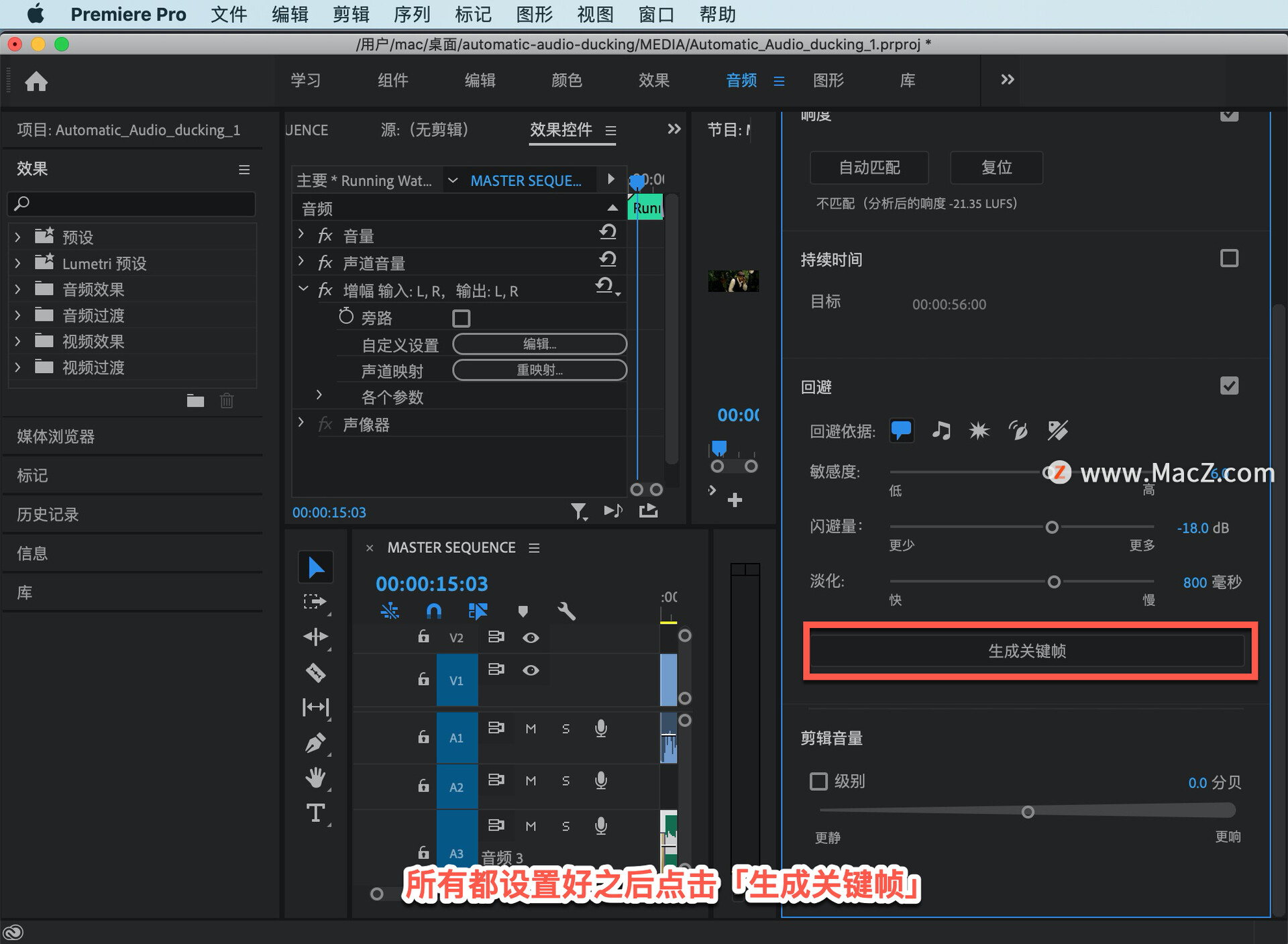Toggle V2 track visibility eye

pyautogui.click(x=531, y=637)
